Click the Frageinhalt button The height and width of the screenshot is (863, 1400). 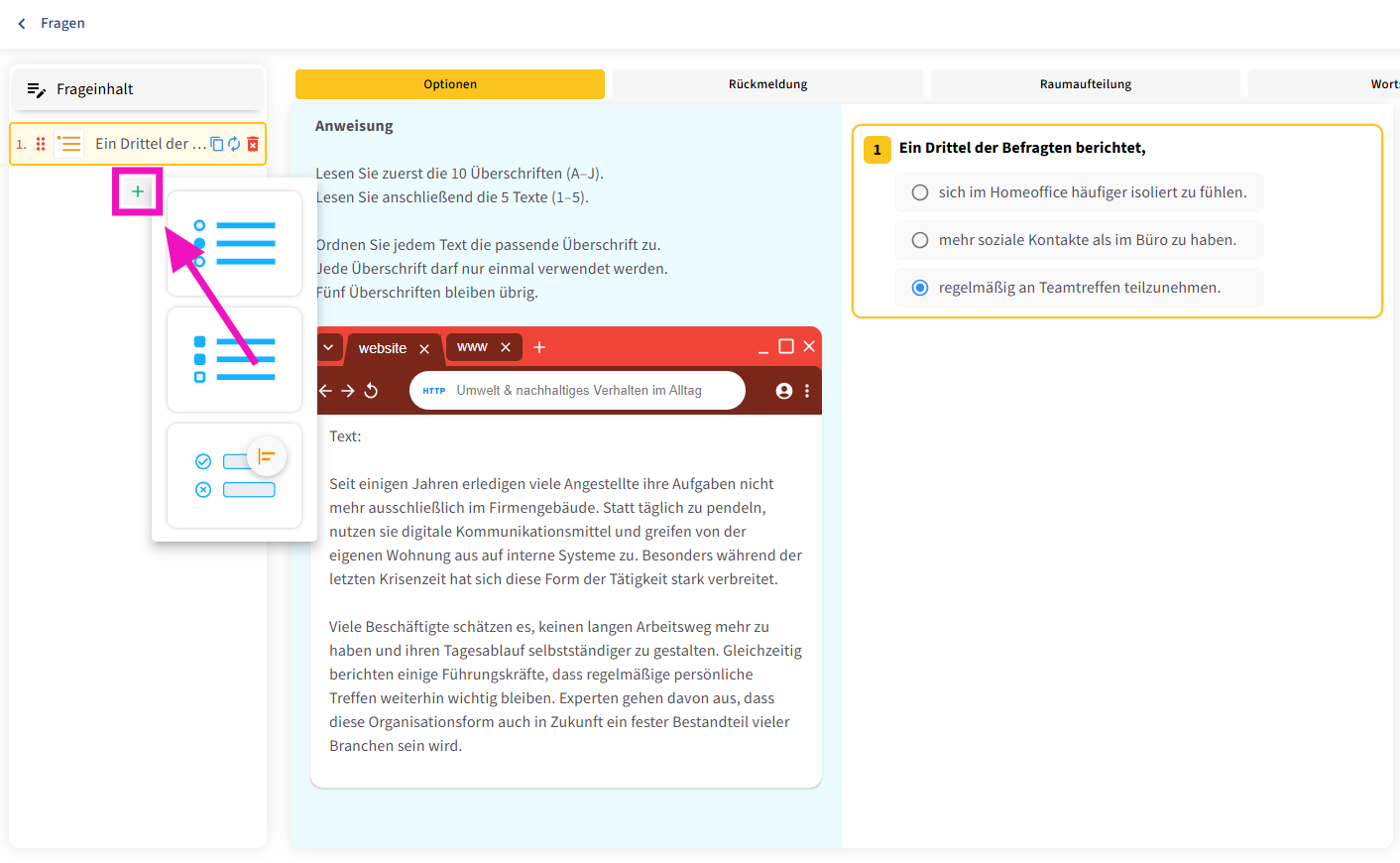pos(138,89)
